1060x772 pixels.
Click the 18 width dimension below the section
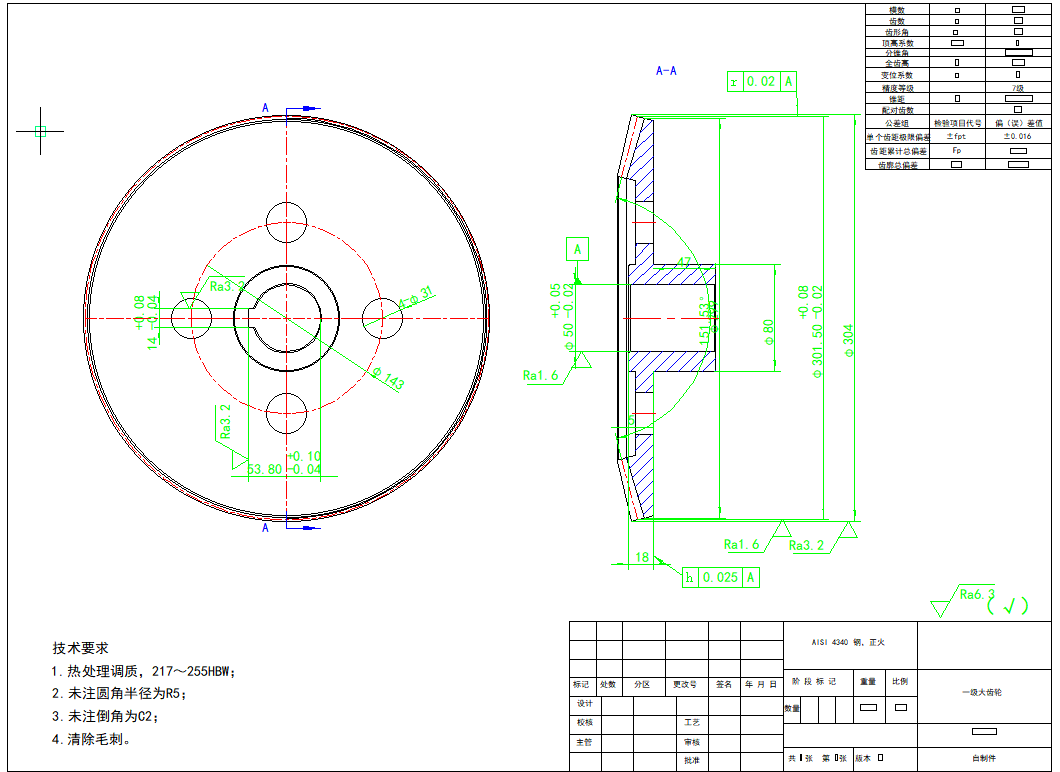(642, 557)
